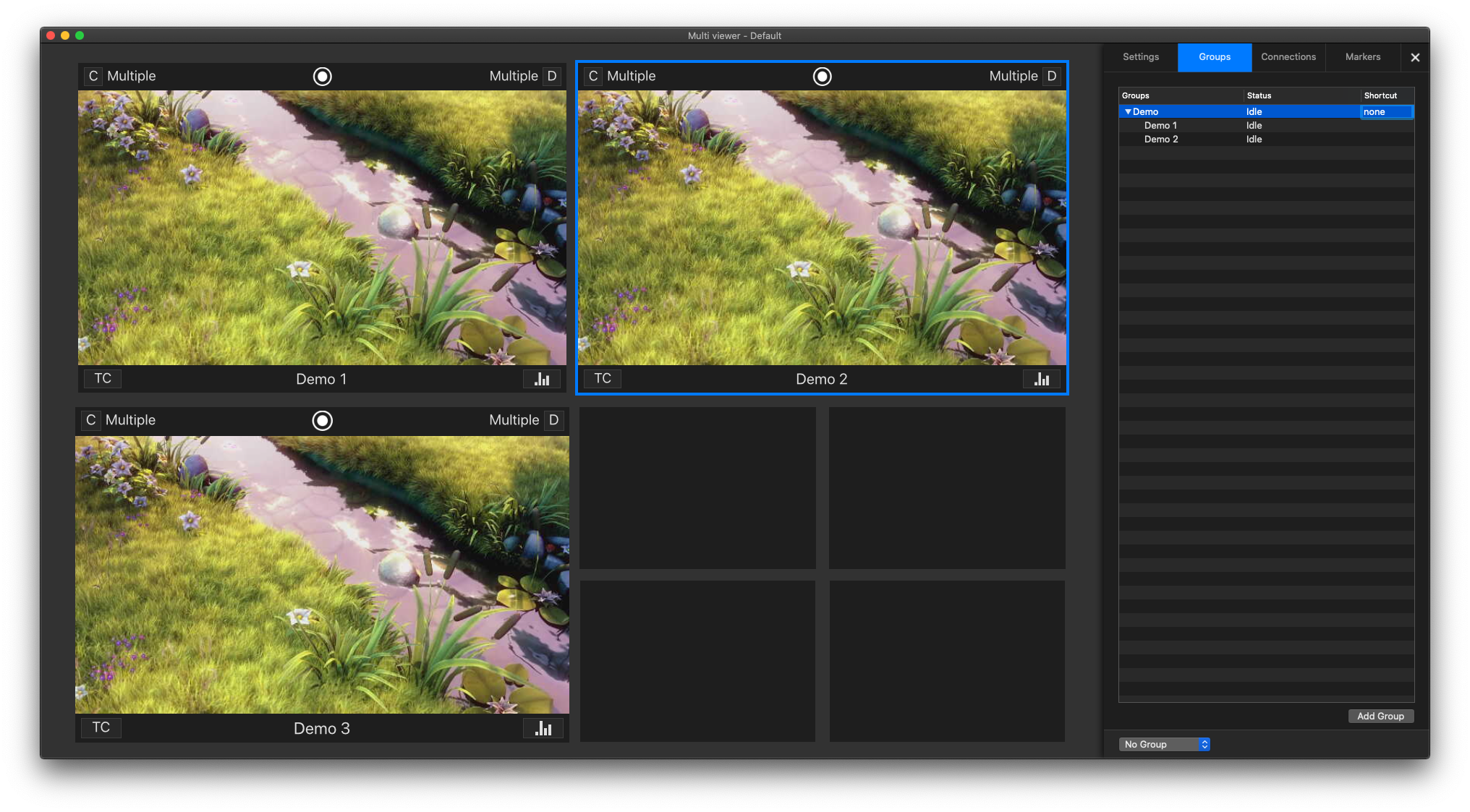Click the Demo 2 viewer title label
This screenshot has height=812, width=1470.
click(821, 379)
